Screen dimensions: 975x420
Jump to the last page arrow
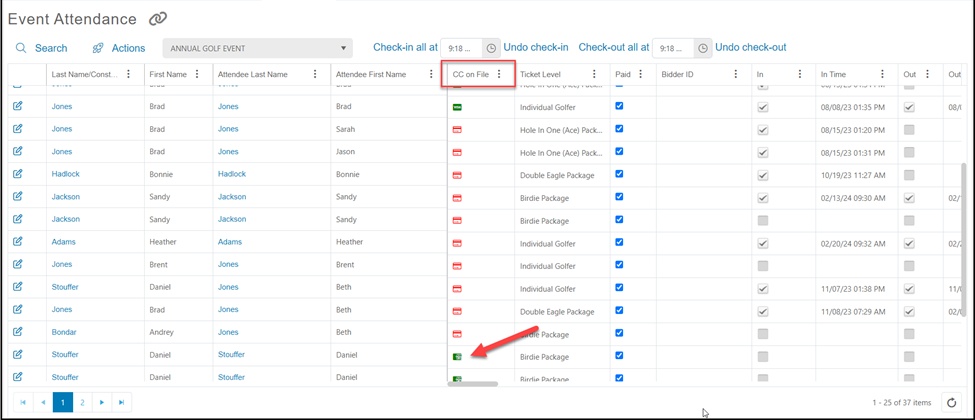click(x=121, y=403)
